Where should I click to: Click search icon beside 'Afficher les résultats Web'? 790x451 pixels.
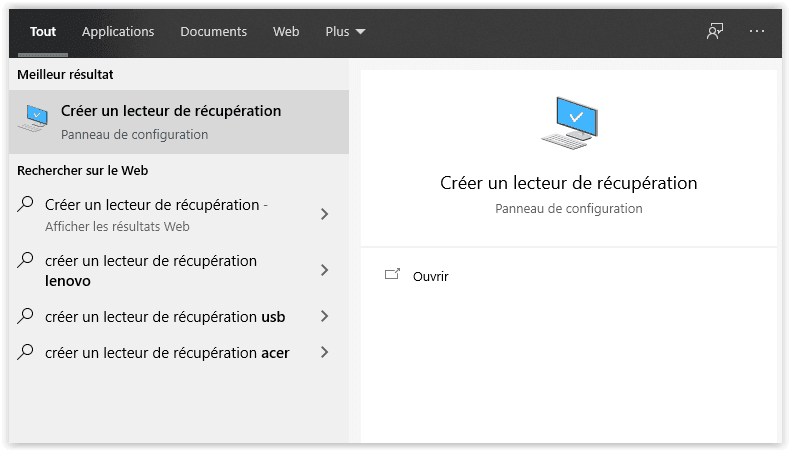26,205
